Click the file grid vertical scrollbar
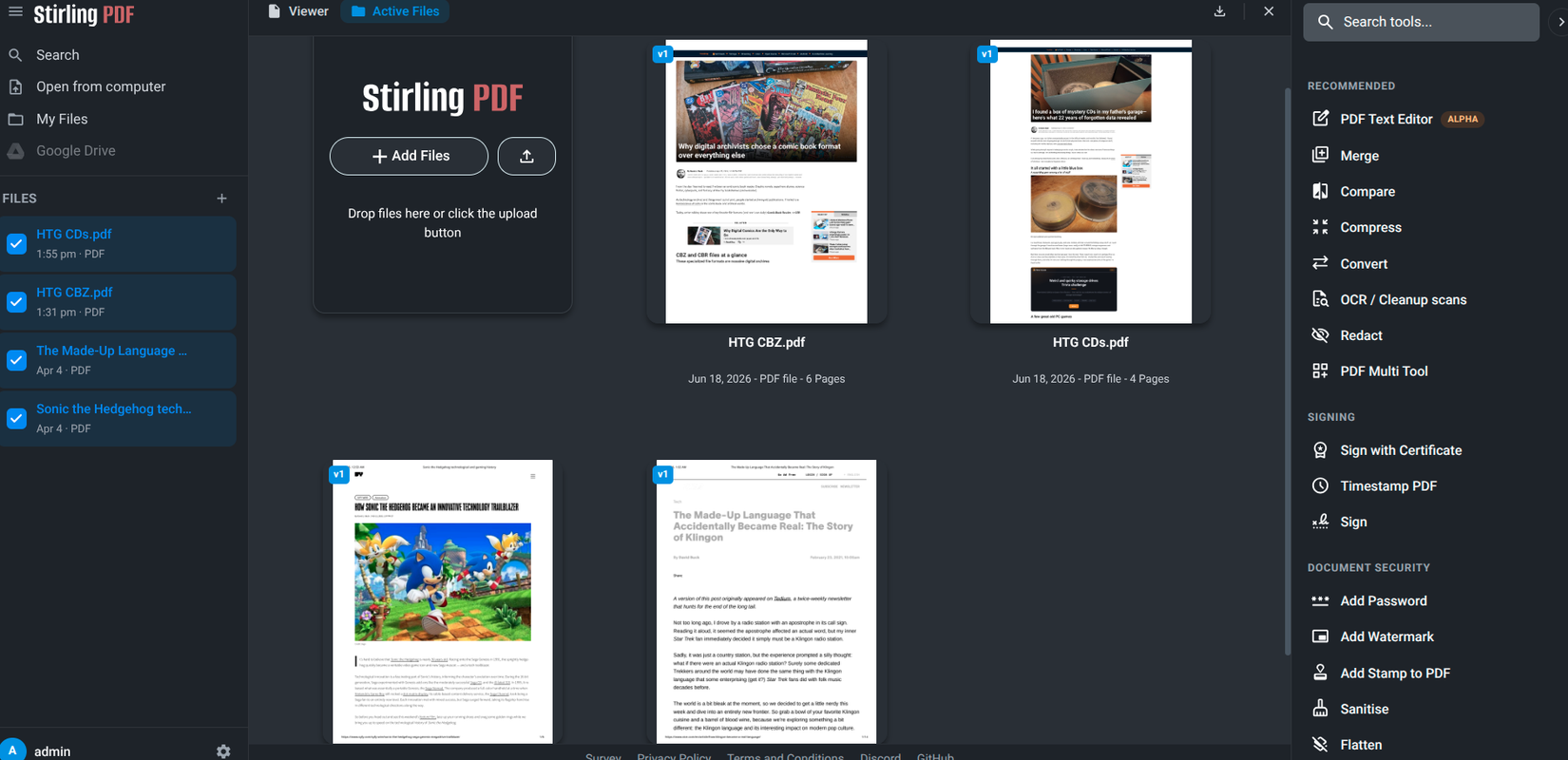Image resolution: width=1568 pixels, height=760 pixels. click(x=1288, y=370)
